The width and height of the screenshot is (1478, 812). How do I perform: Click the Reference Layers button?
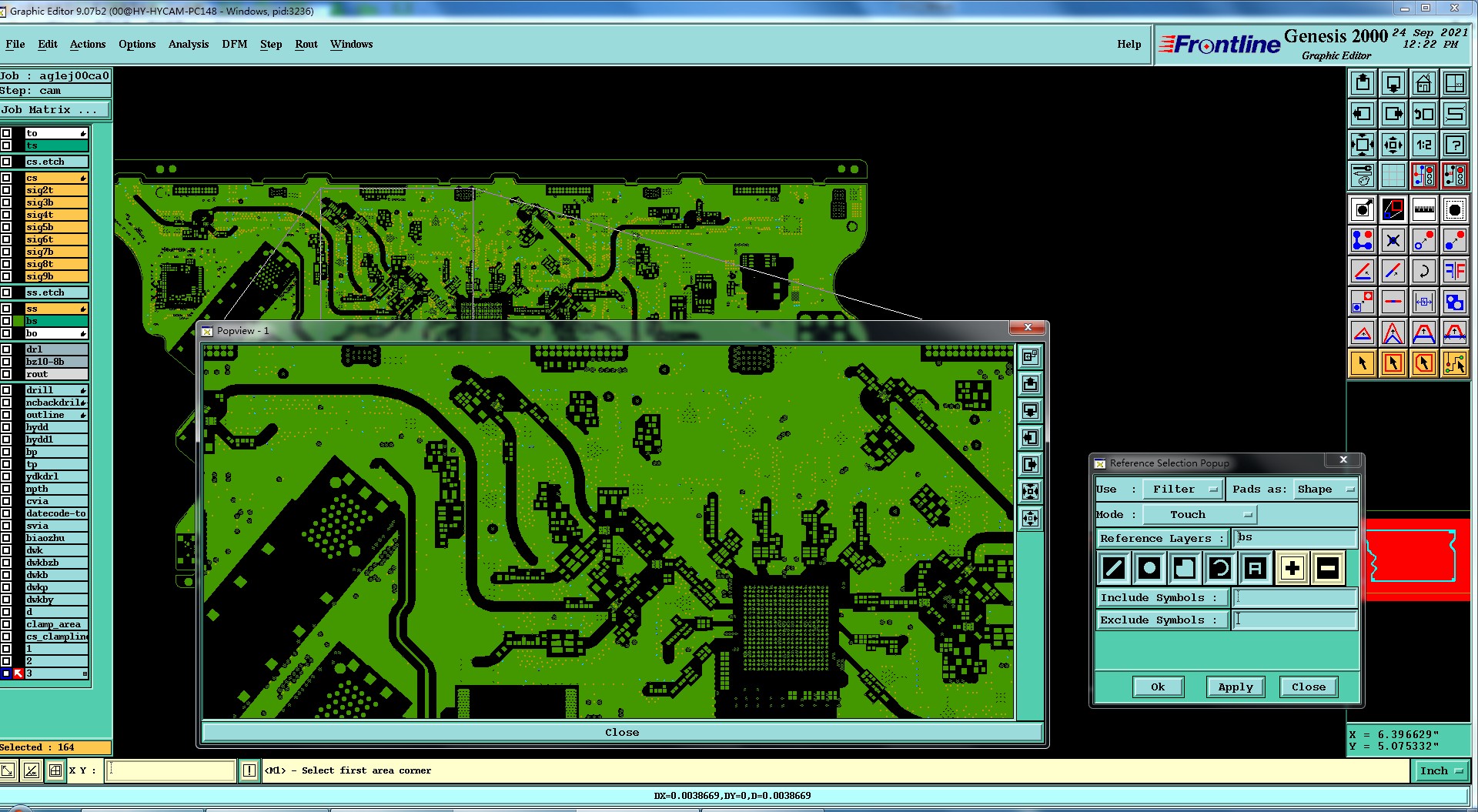[x=1162, y=538]
